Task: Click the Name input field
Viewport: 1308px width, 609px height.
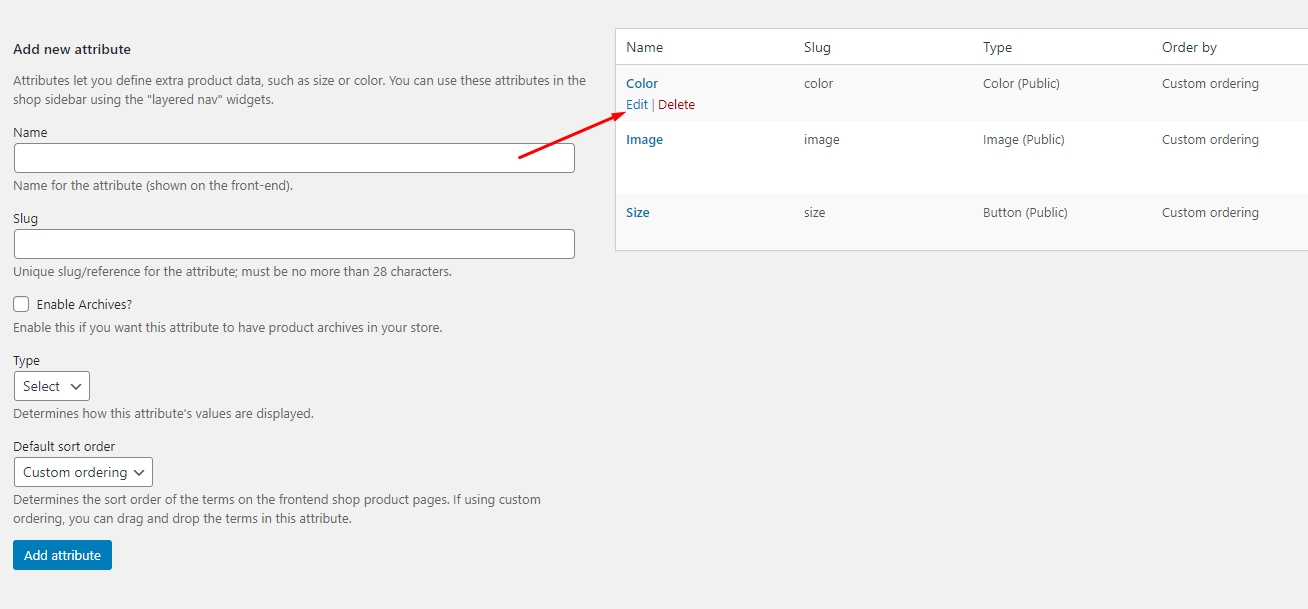Action: [x=294, y=158]
